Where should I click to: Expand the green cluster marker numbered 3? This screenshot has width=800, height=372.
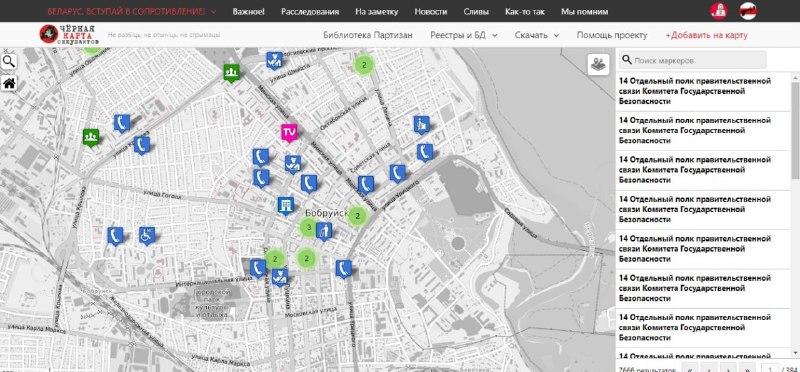308,227
